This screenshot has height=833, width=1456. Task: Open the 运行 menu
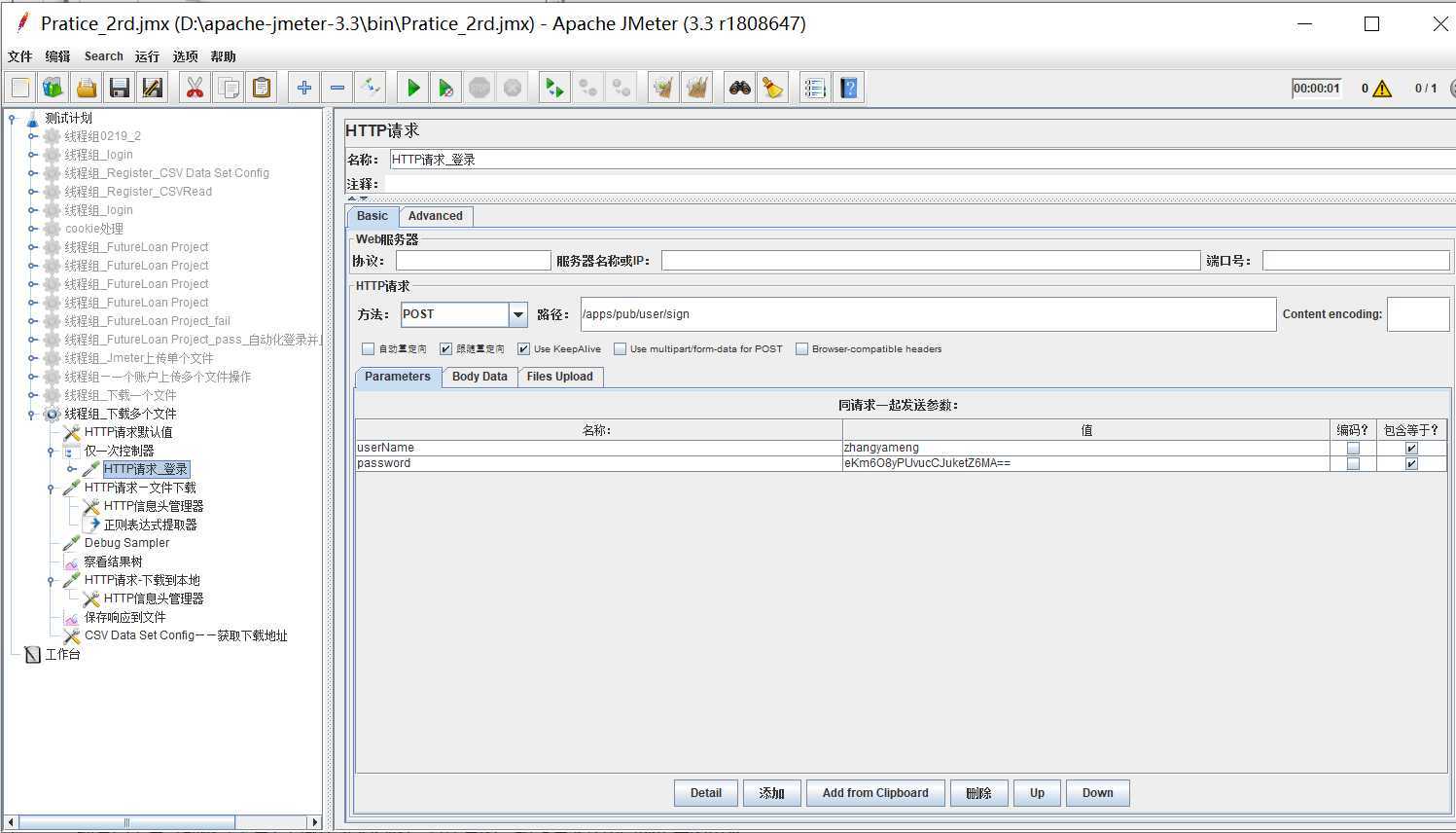tap(147, 56)
